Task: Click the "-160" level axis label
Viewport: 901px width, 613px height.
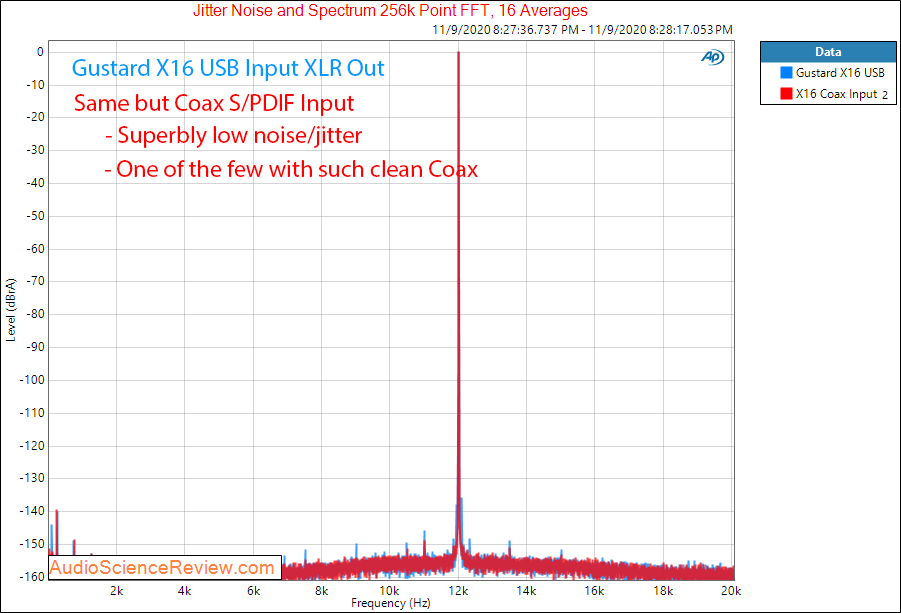Action: [32, 576]
